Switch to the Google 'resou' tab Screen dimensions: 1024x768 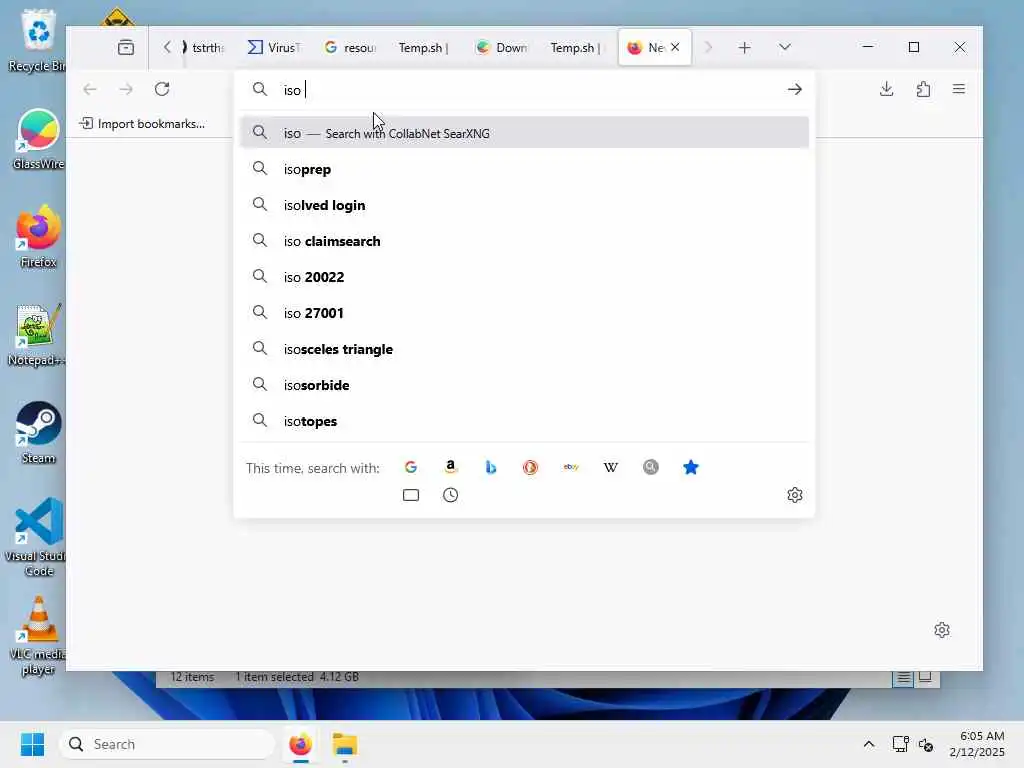(350, 48)
